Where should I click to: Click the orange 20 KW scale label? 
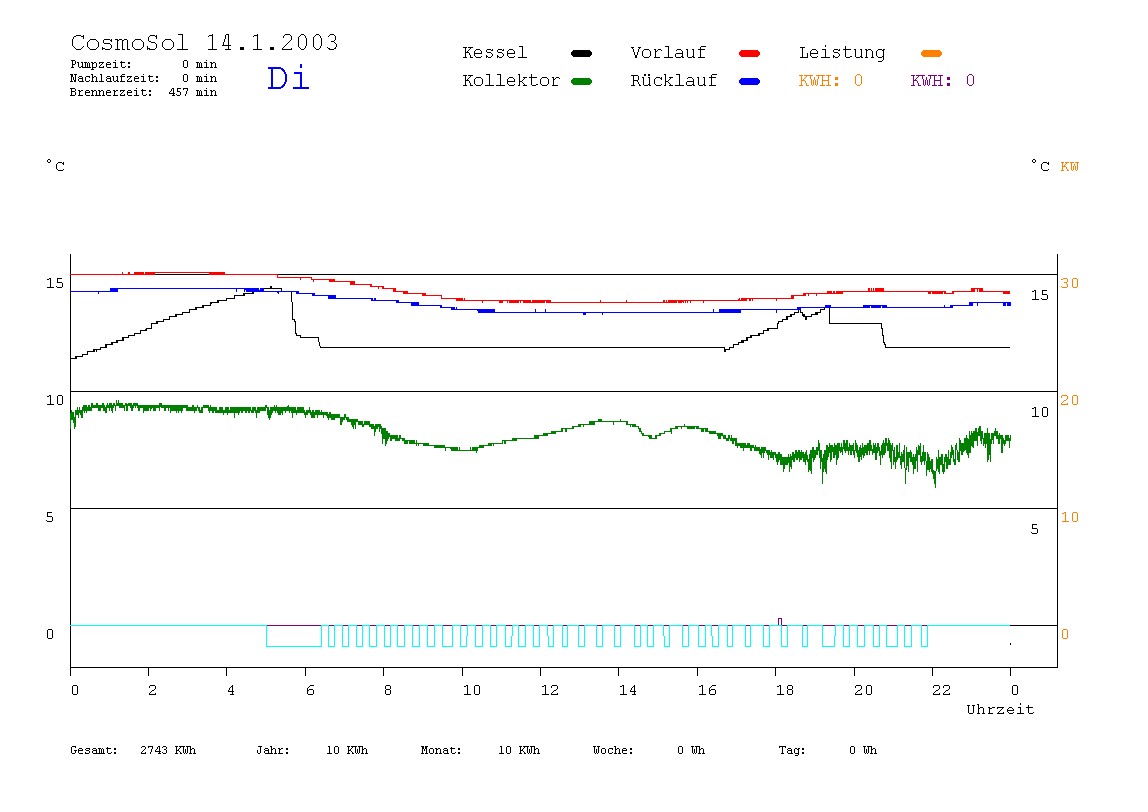pos(1069,401)
